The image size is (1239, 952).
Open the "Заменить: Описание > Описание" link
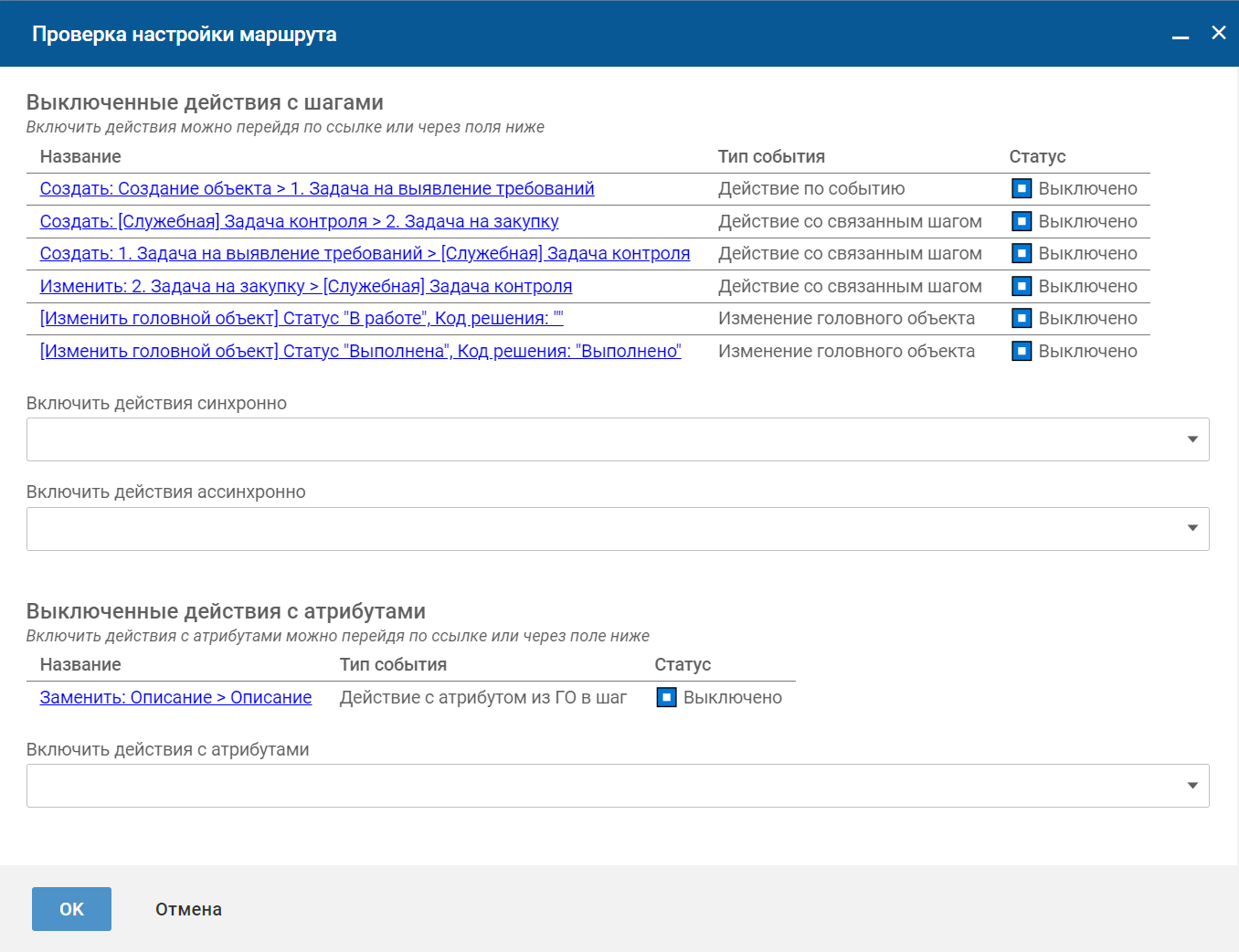point(175,697)
